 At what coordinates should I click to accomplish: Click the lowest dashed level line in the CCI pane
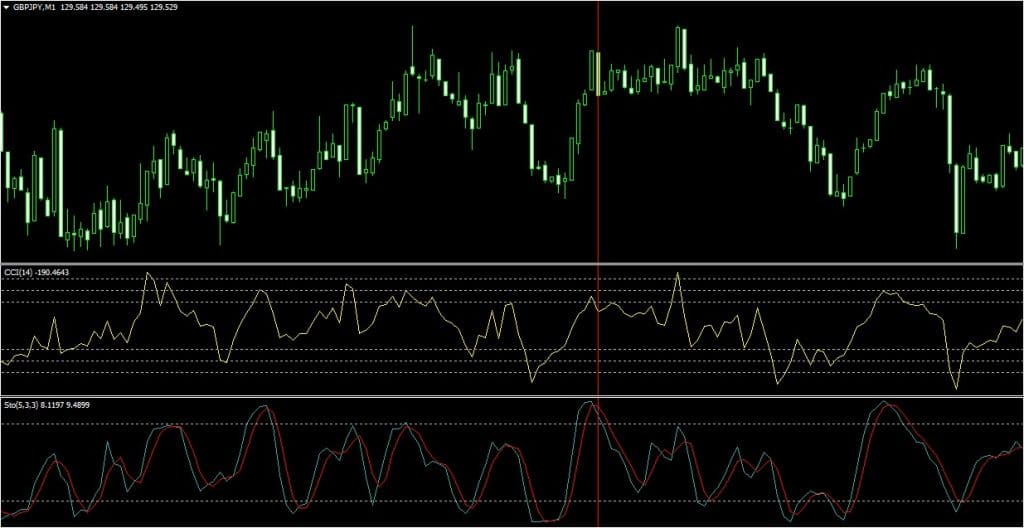tap(300, 374)
